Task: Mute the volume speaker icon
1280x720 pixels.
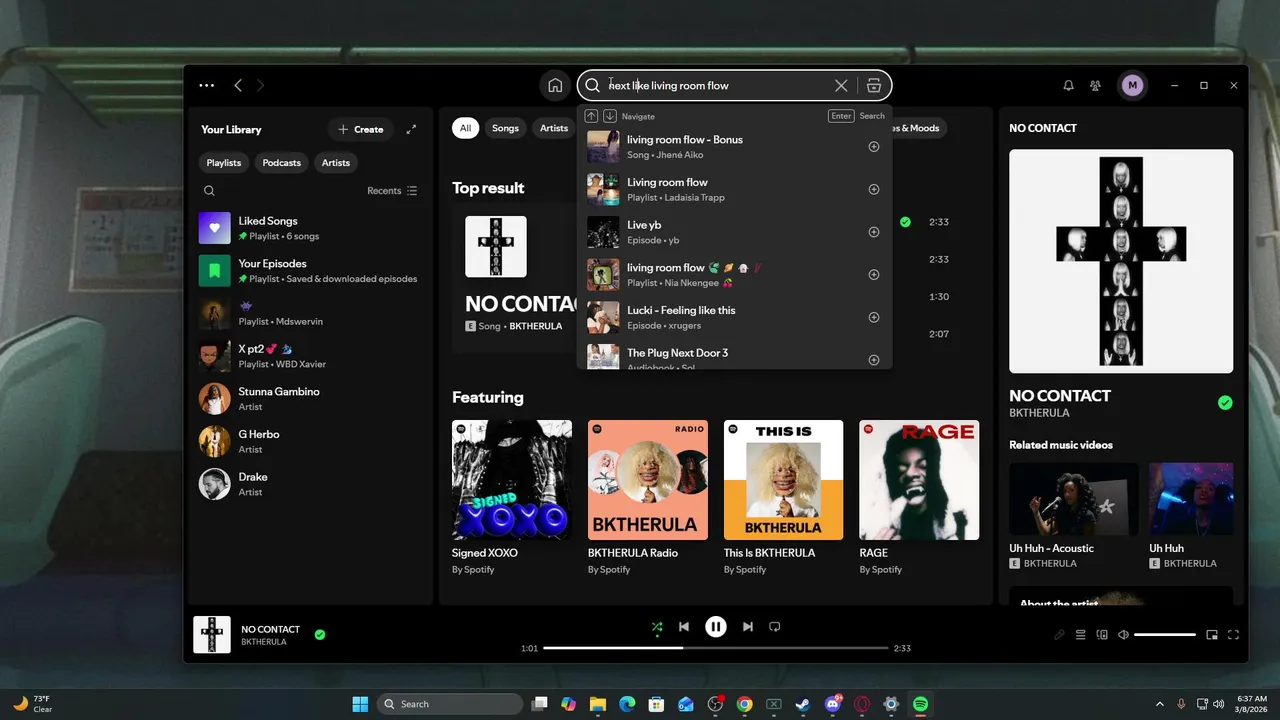Action: coord(1123,635)
